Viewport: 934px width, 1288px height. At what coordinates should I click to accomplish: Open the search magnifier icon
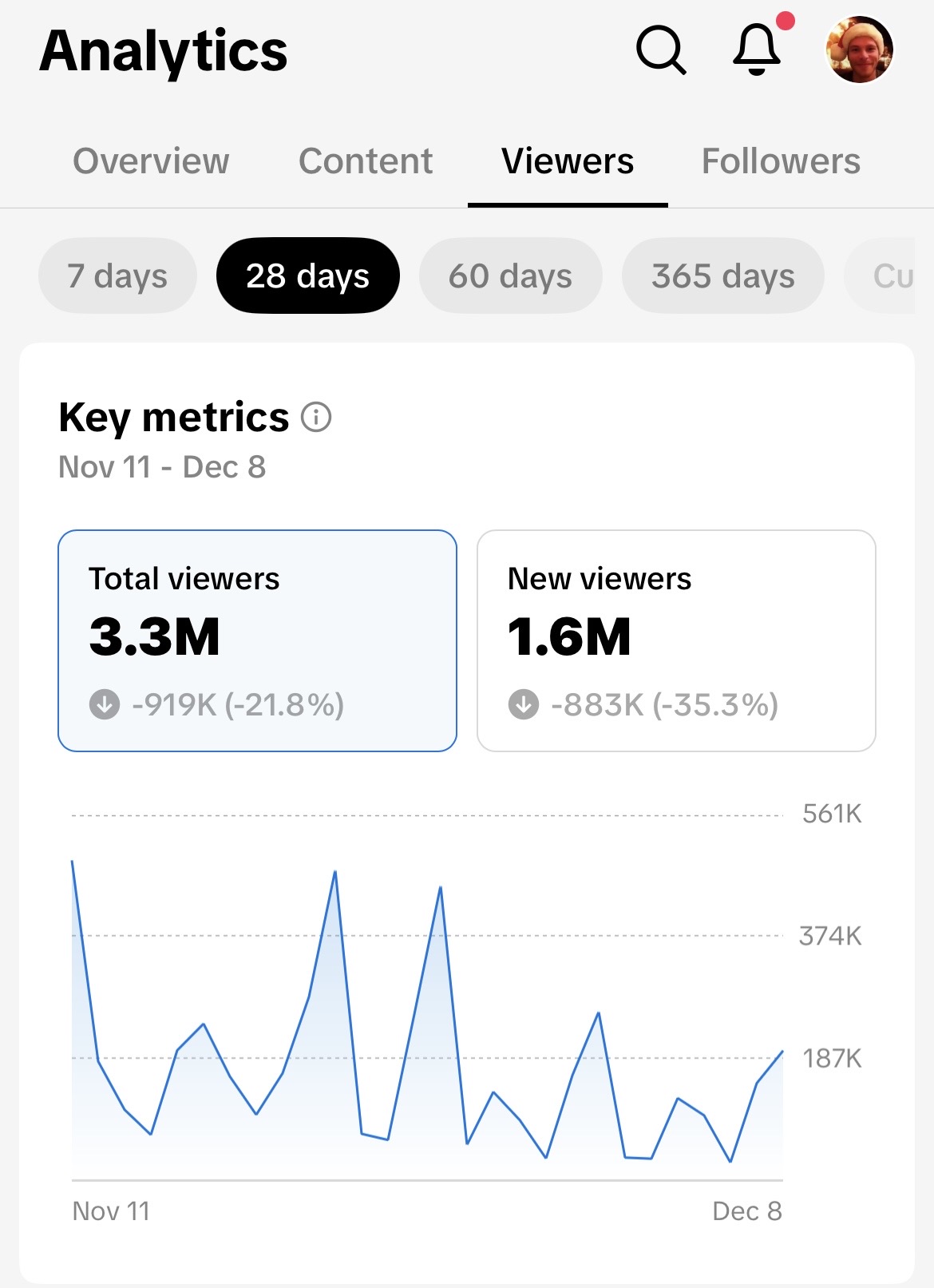click(x=660, y=50)
